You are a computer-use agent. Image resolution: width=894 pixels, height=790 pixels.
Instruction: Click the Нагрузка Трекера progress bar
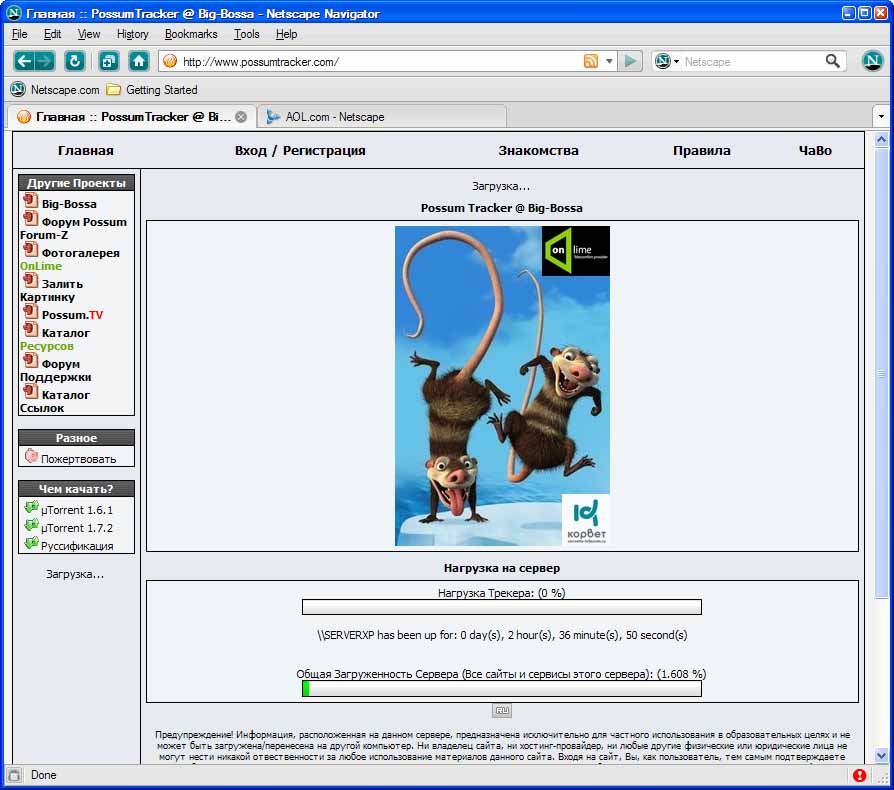(502, 607)
